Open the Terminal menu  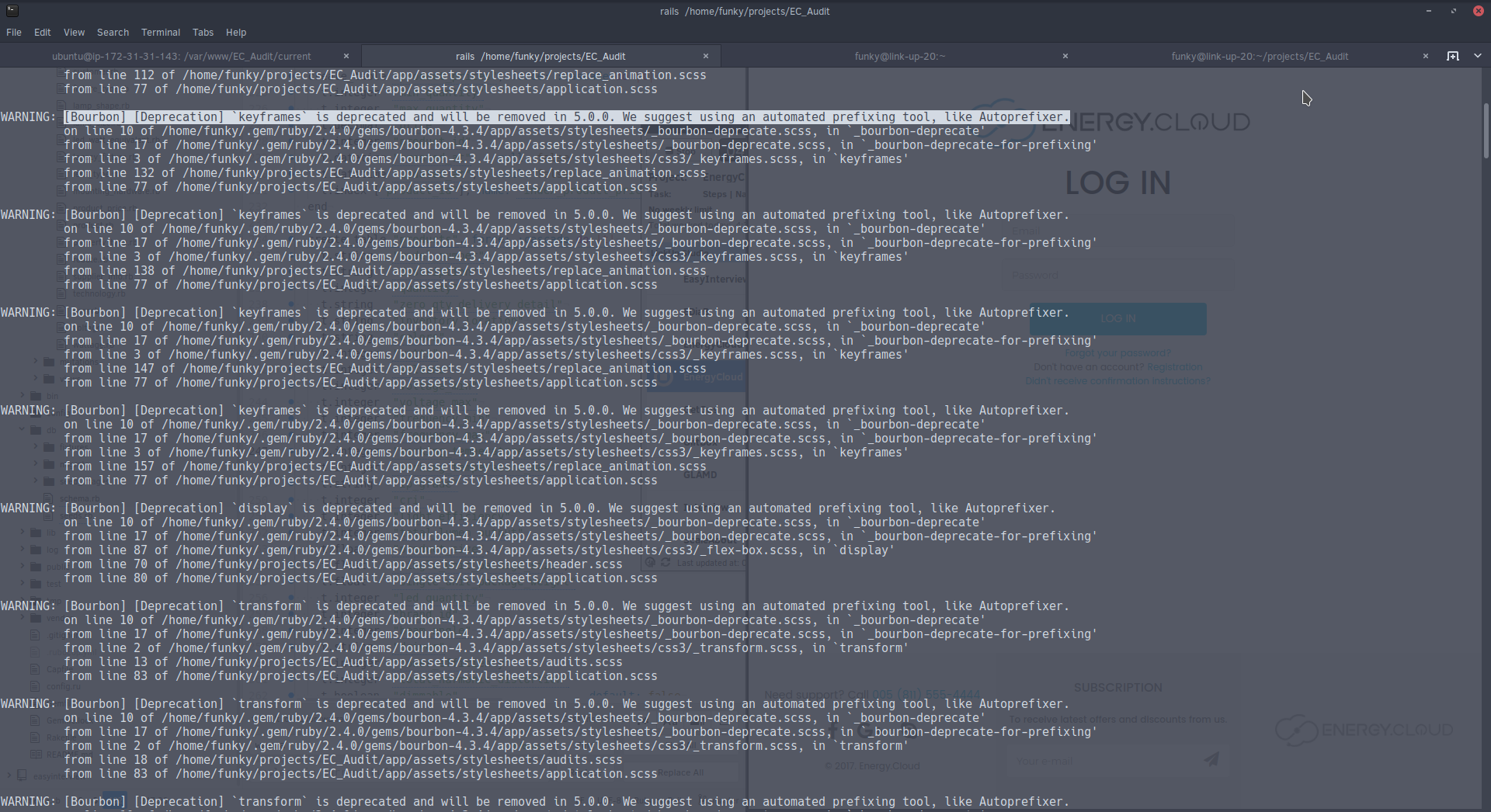(161, 33)
